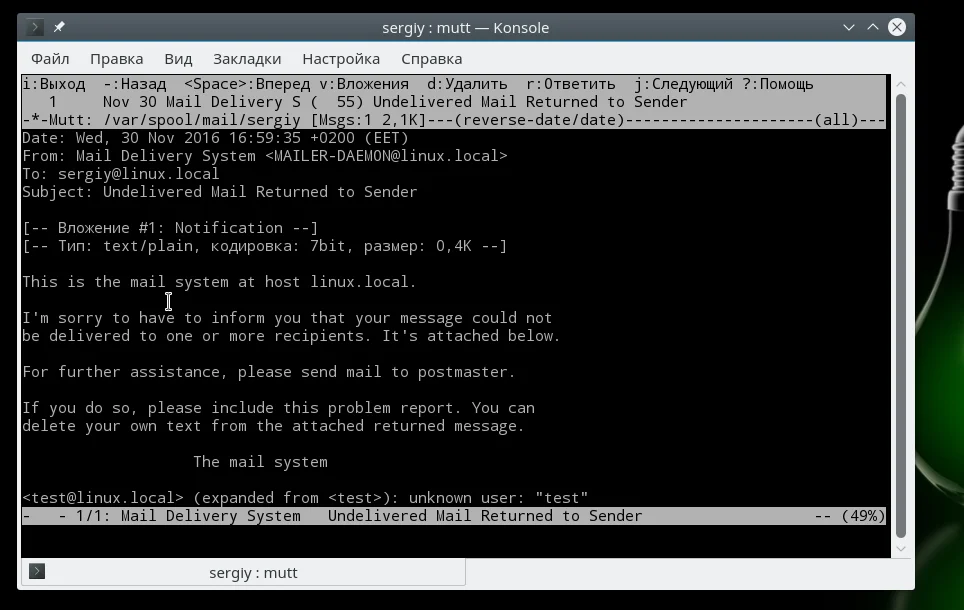Click the scrollbar up arrow

coord(901,84)
